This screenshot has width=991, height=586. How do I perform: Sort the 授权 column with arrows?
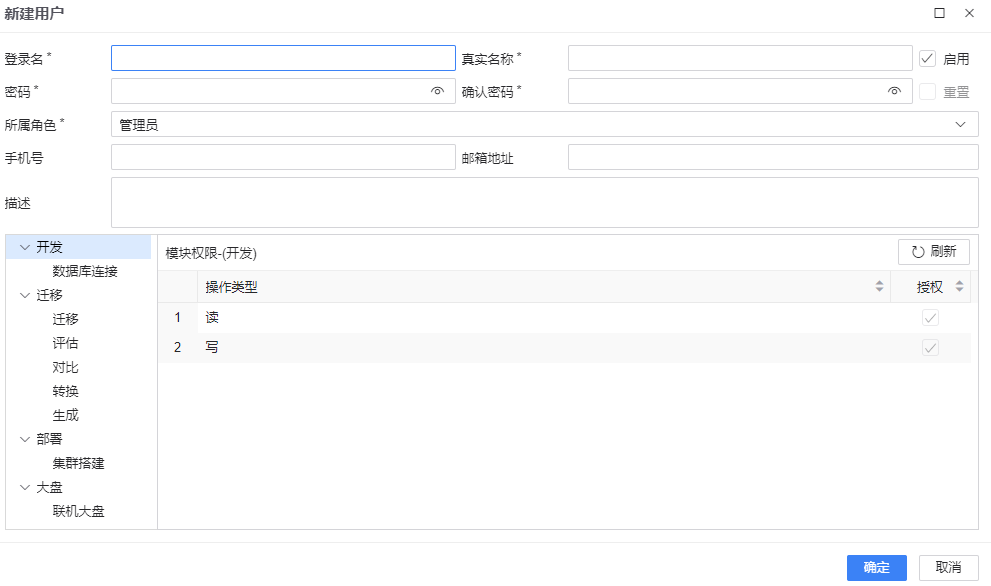(x=959, y=286)
